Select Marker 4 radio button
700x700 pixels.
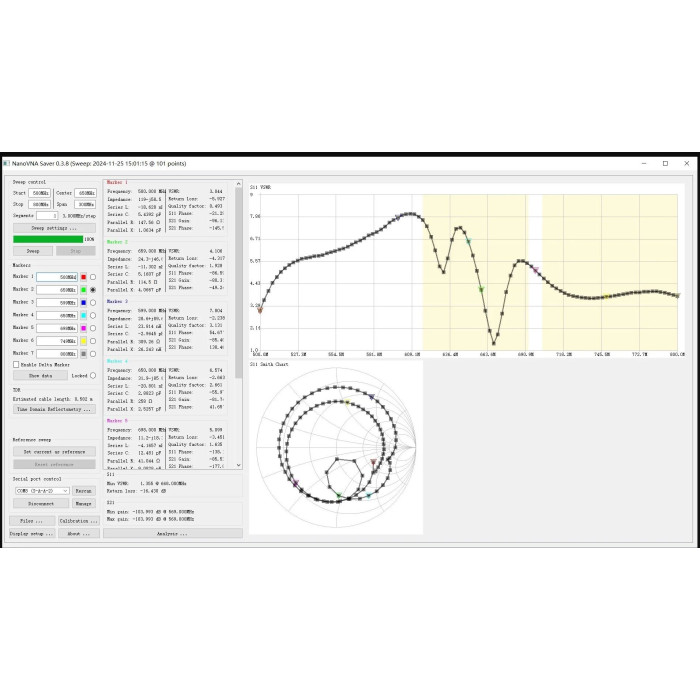pyautogui.click(x=93, y=316)
